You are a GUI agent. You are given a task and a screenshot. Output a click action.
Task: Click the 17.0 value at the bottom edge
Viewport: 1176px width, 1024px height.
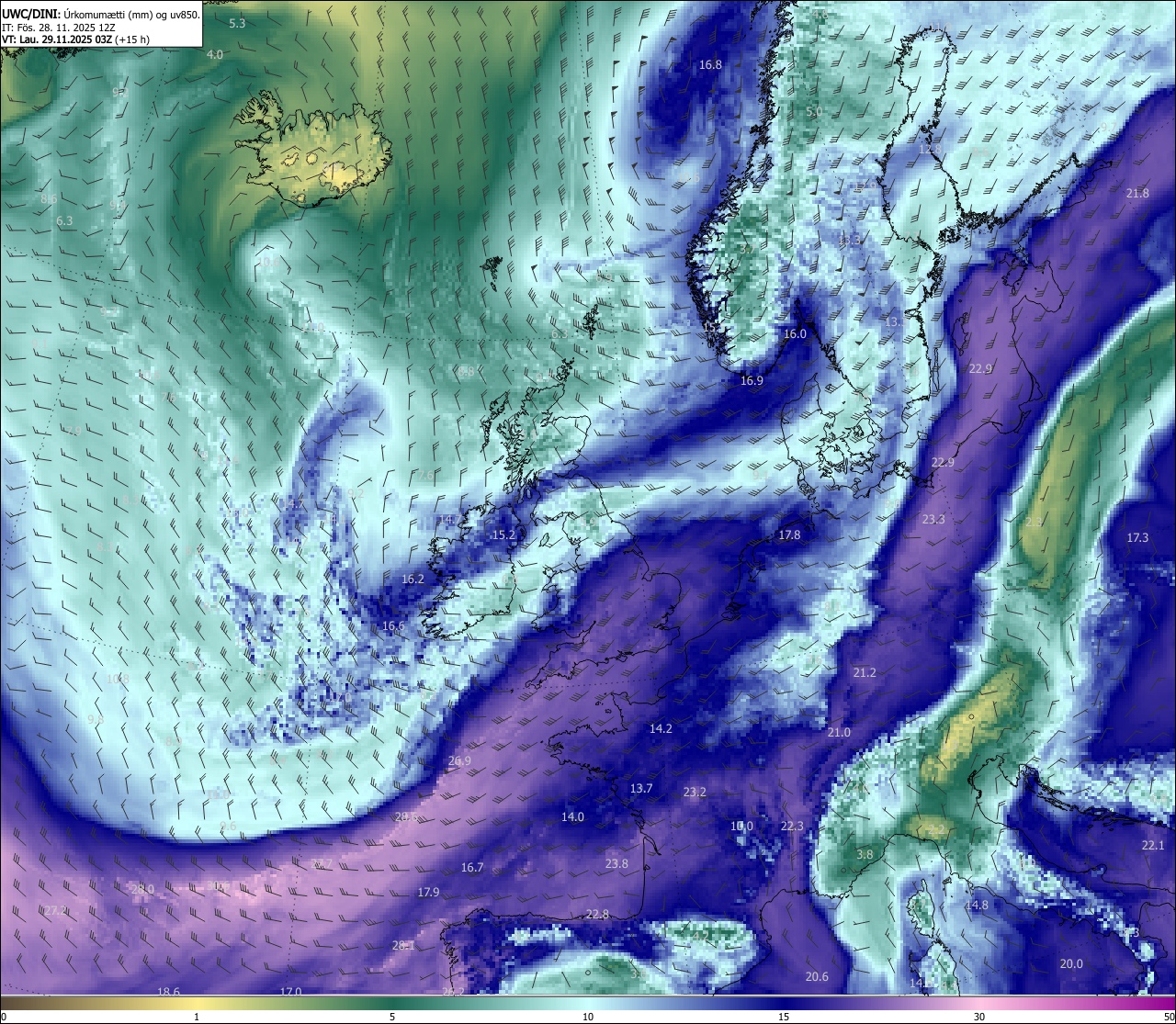(x=290, y=992)
